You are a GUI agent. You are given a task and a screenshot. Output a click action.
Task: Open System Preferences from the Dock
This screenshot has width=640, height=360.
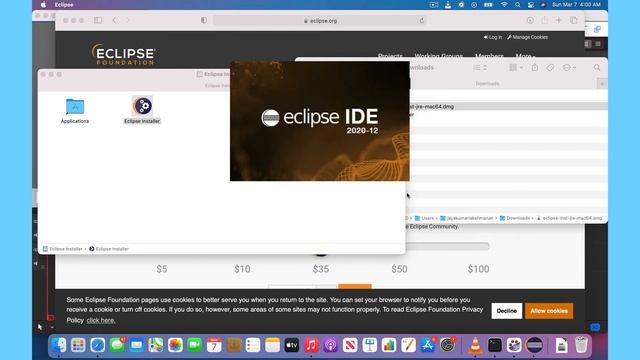pyautogui.click(x=447, y=345)
